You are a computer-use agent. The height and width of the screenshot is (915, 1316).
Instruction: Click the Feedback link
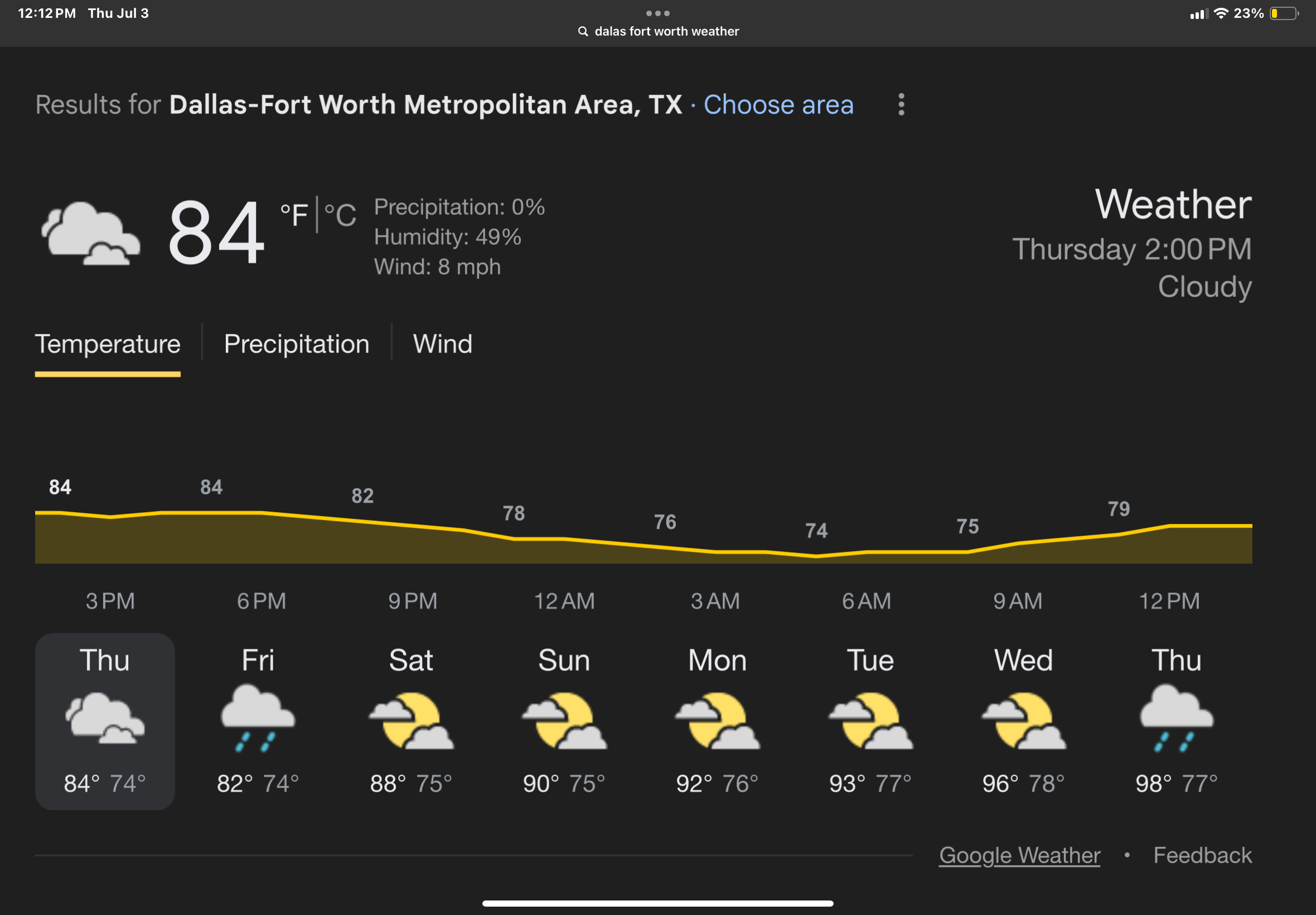tap(1202, 855)
